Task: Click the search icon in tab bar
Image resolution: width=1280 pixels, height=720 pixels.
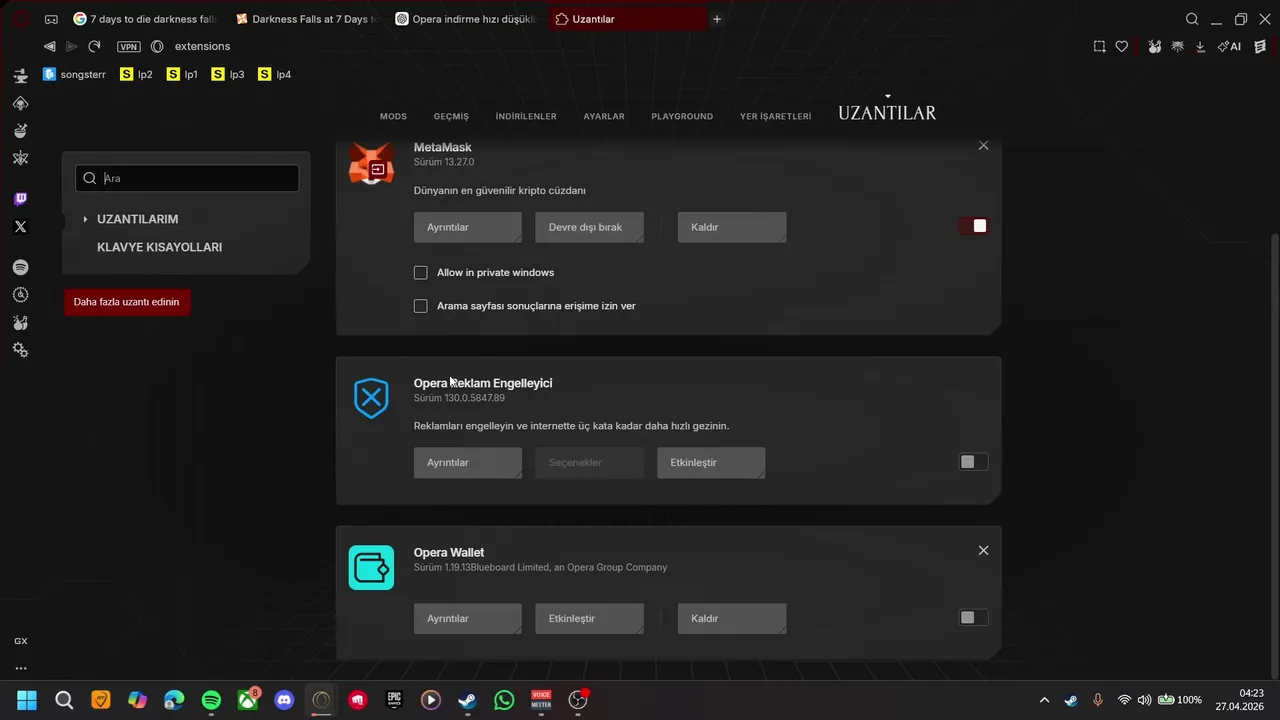Action: tap(1192, 19)
